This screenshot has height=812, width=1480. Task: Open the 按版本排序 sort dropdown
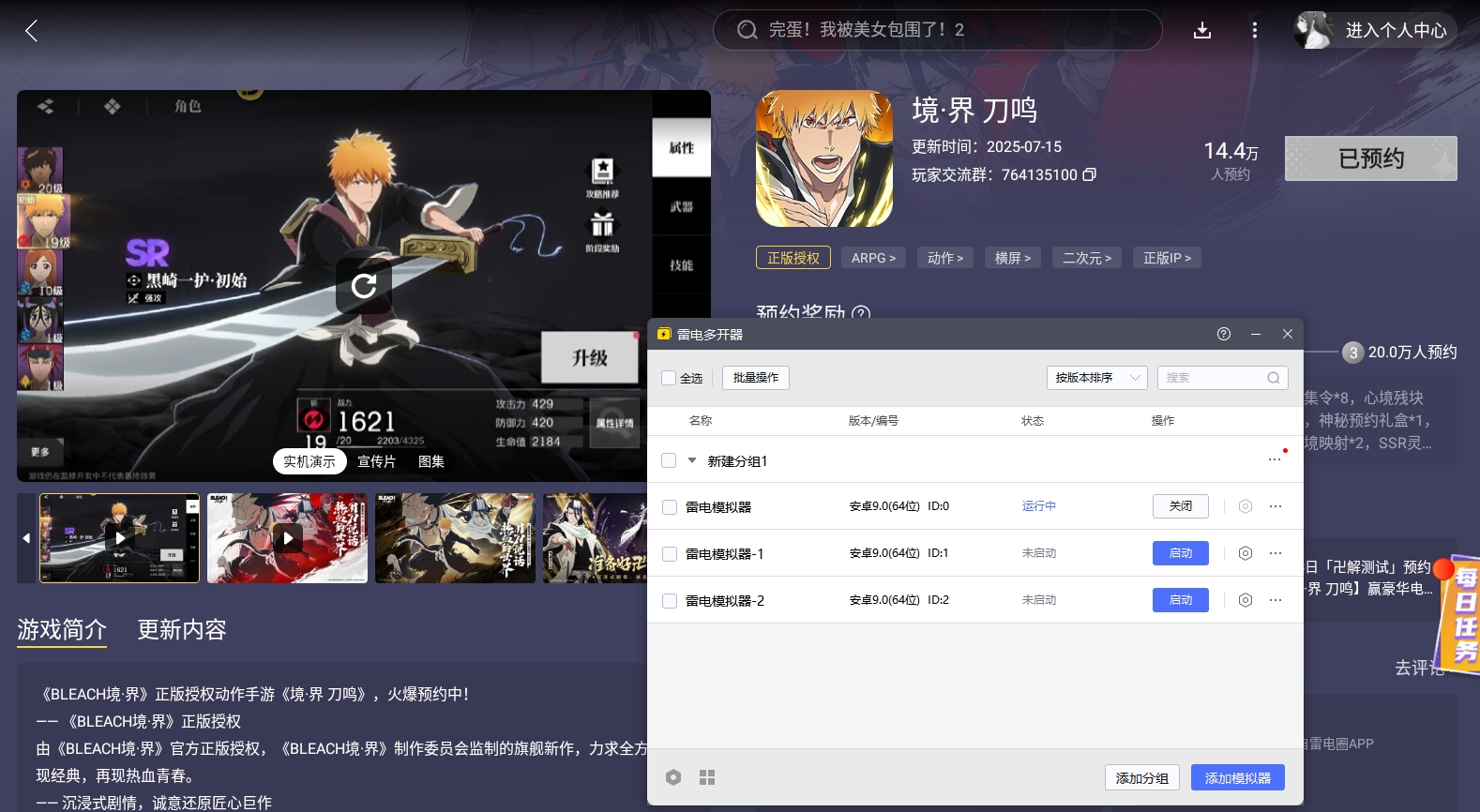[x=1097, y=378]
